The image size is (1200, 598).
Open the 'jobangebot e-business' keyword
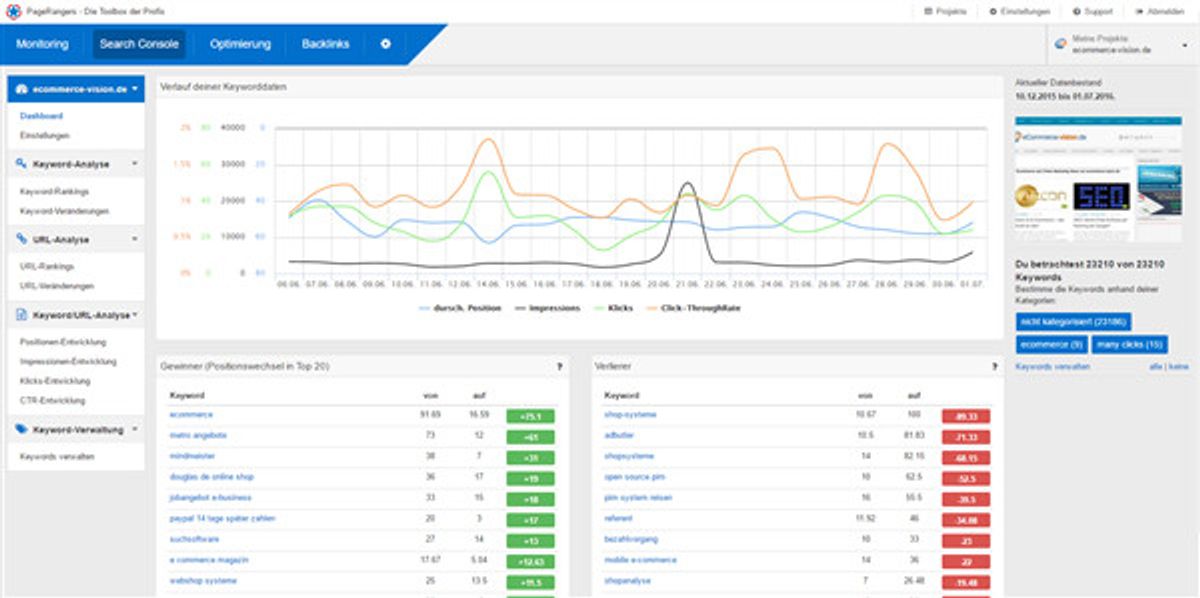point(210,497)
